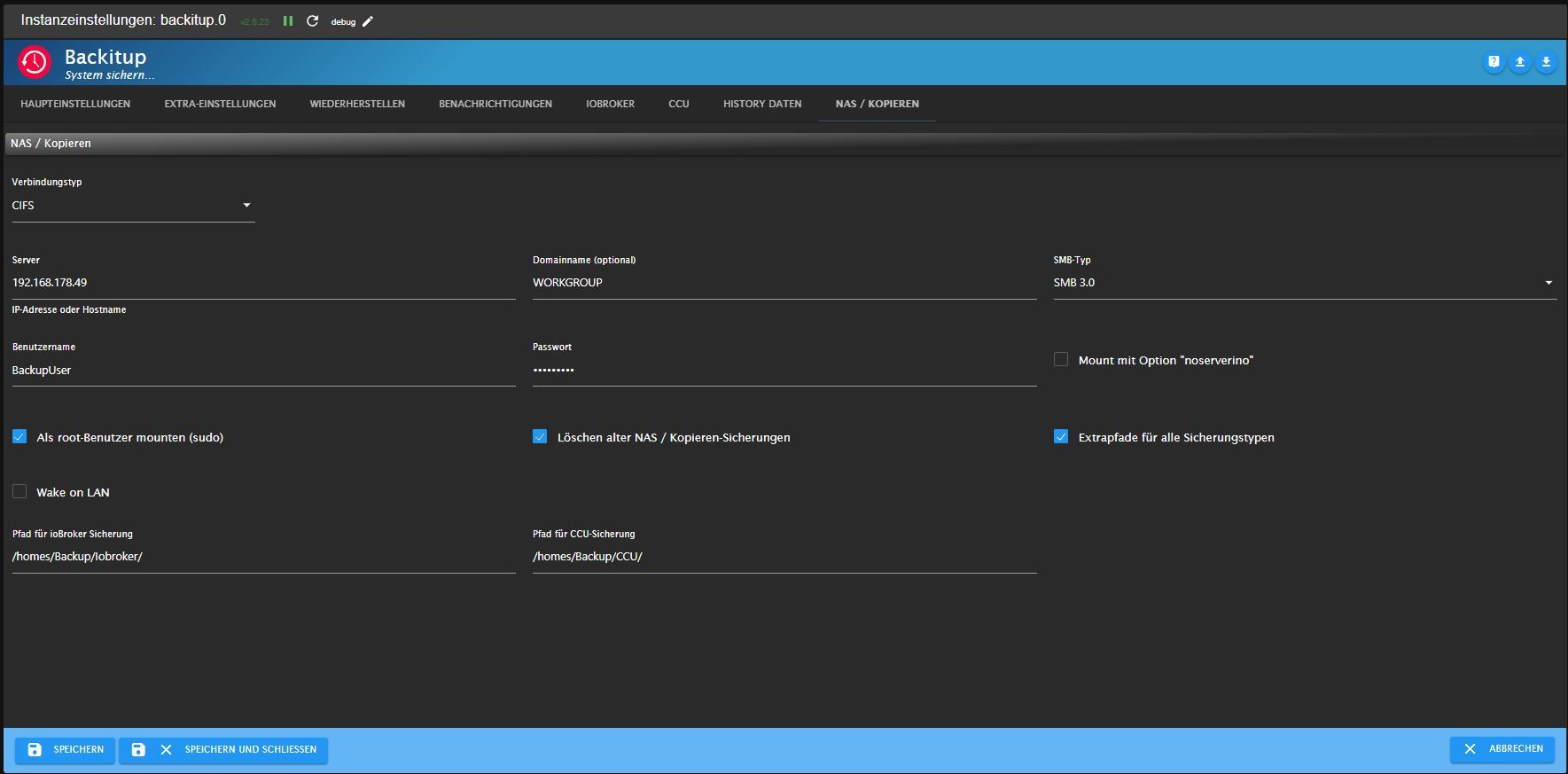
Task: Uncheck Löschen alter NAS / Kopieren-Sicherungen
Action: pos(540,437)
